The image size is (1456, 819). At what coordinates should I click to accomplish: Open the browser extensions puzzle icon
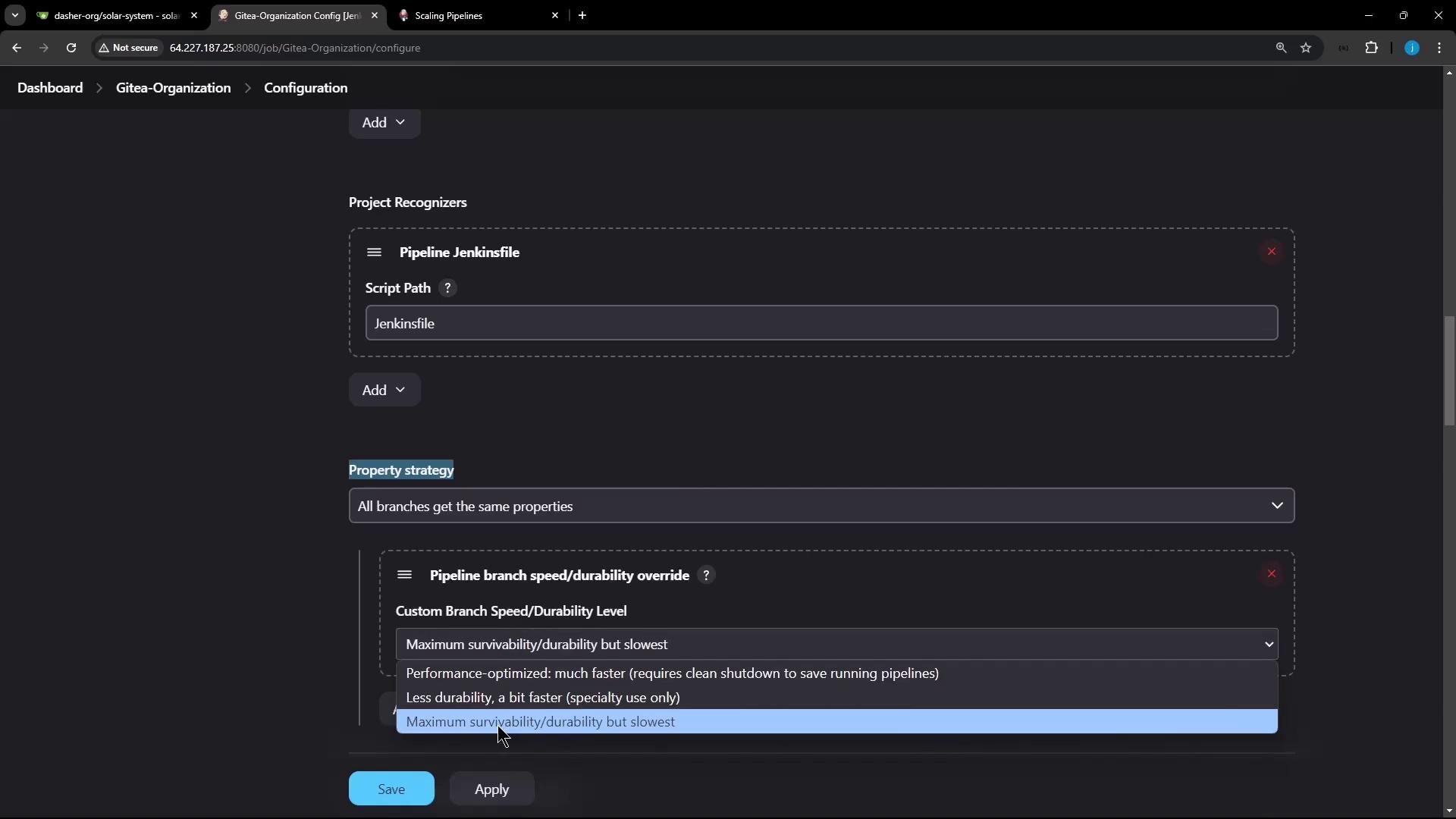1371,48
